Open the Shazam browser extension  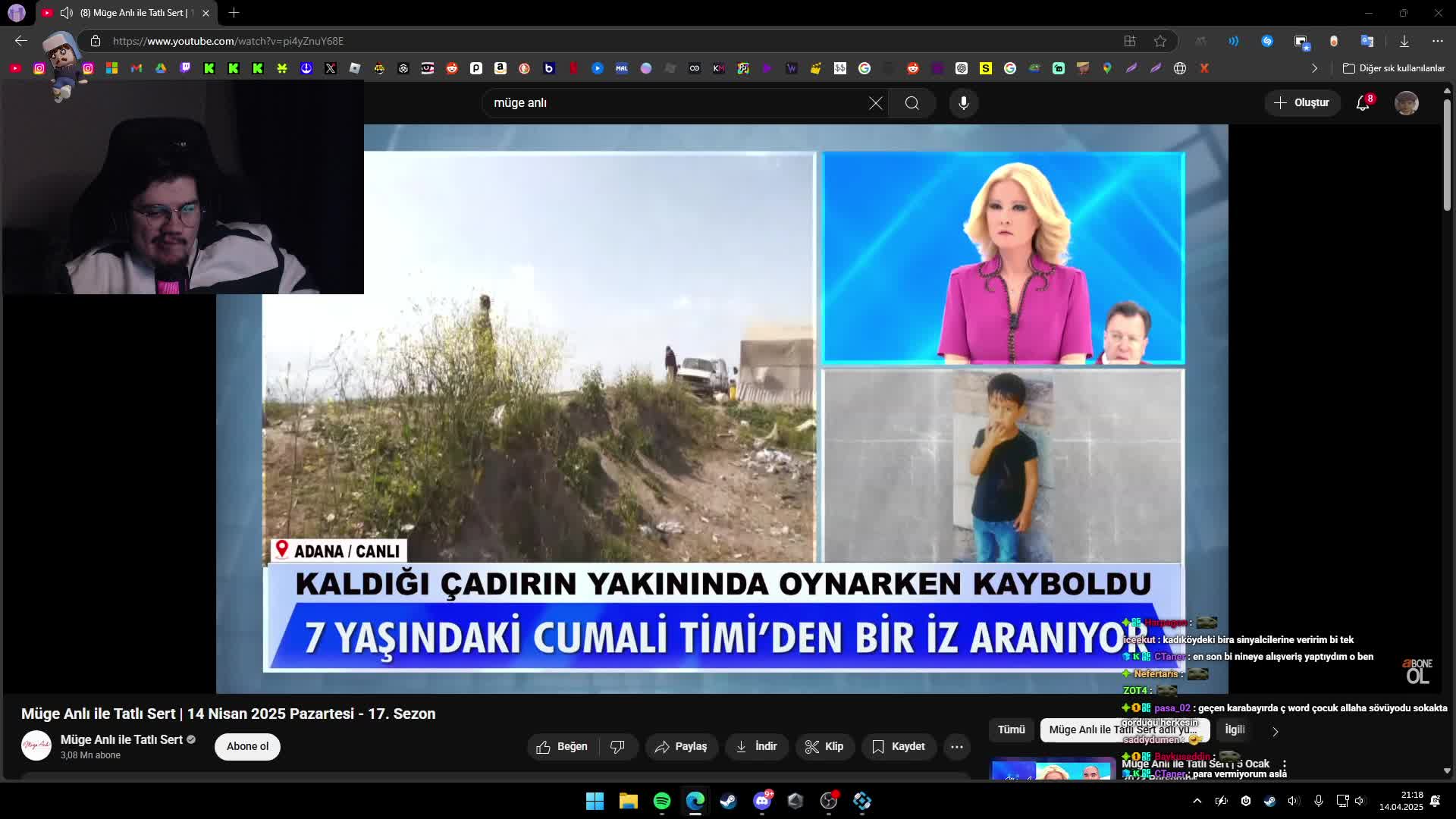(1267, 41)
